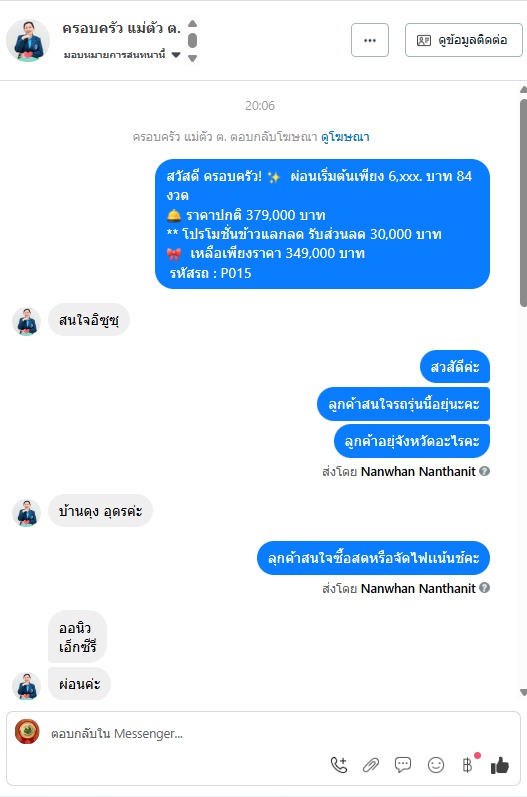Screen dimensions: 527x797
Task: Click the header down arrow stepper
Action: pos(193,58)
